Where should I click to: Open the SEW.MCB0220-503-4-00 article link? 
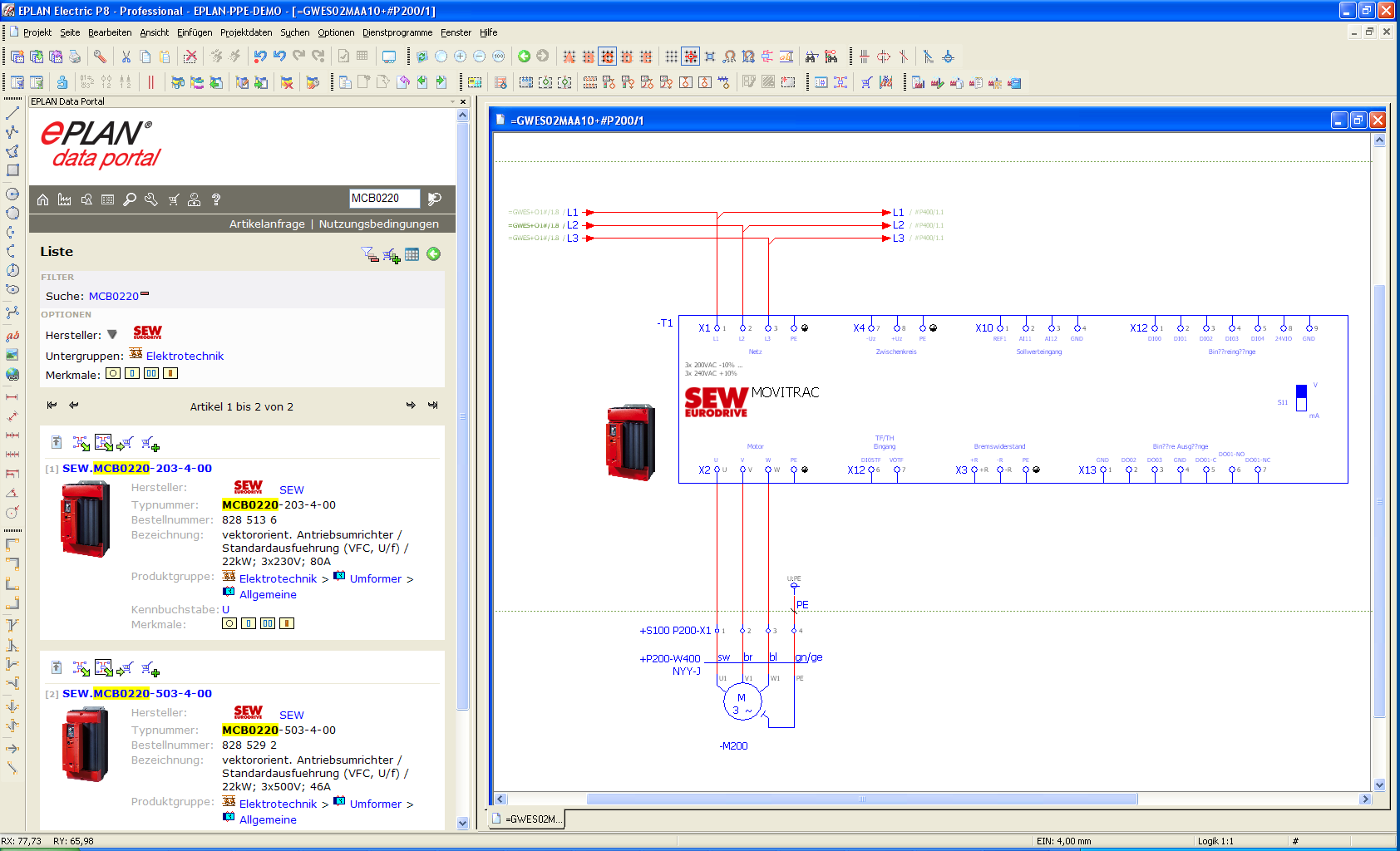click(x=137, y=693)
